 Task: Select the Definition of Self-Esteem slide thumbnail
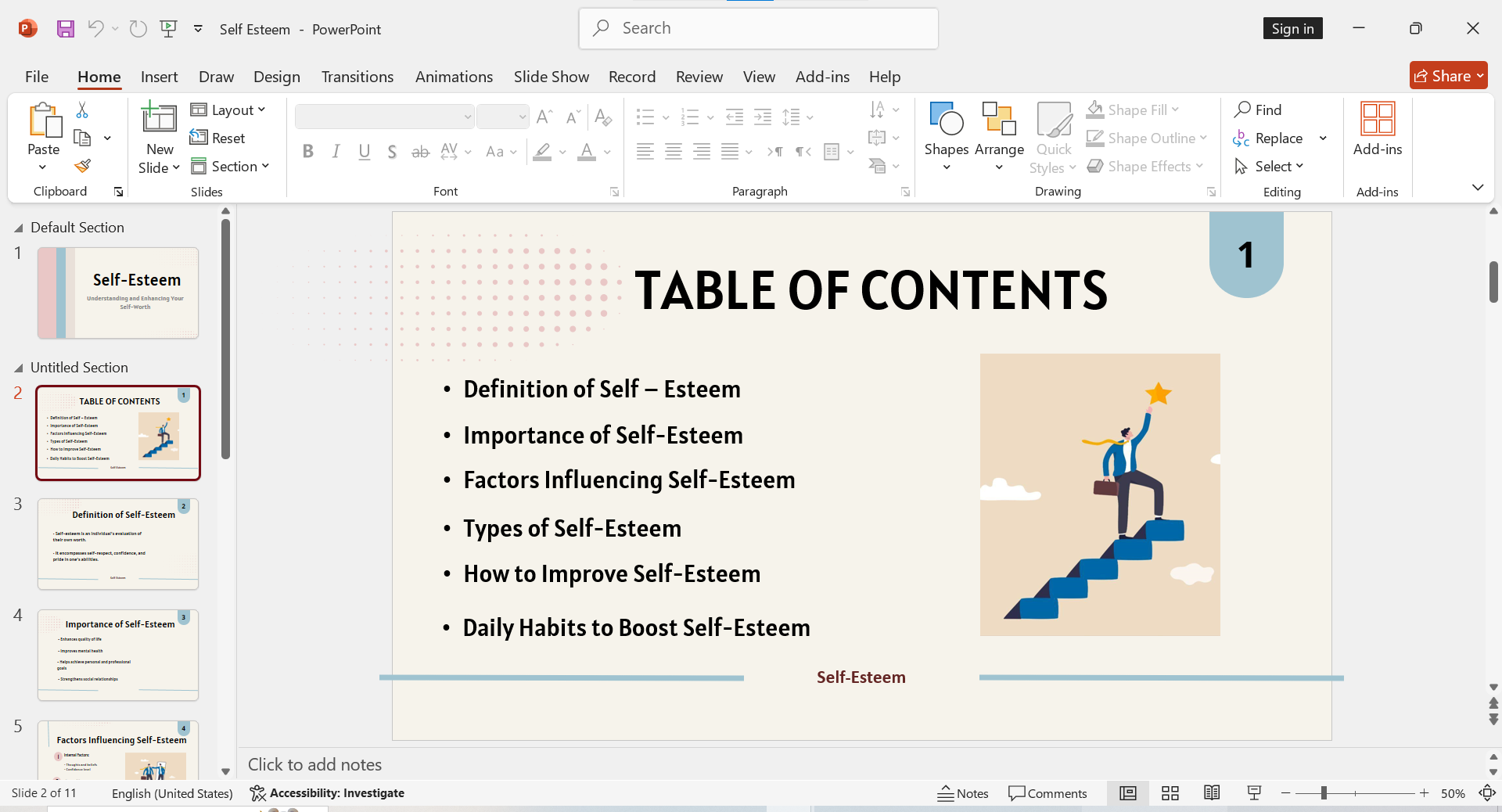(118, 544)
